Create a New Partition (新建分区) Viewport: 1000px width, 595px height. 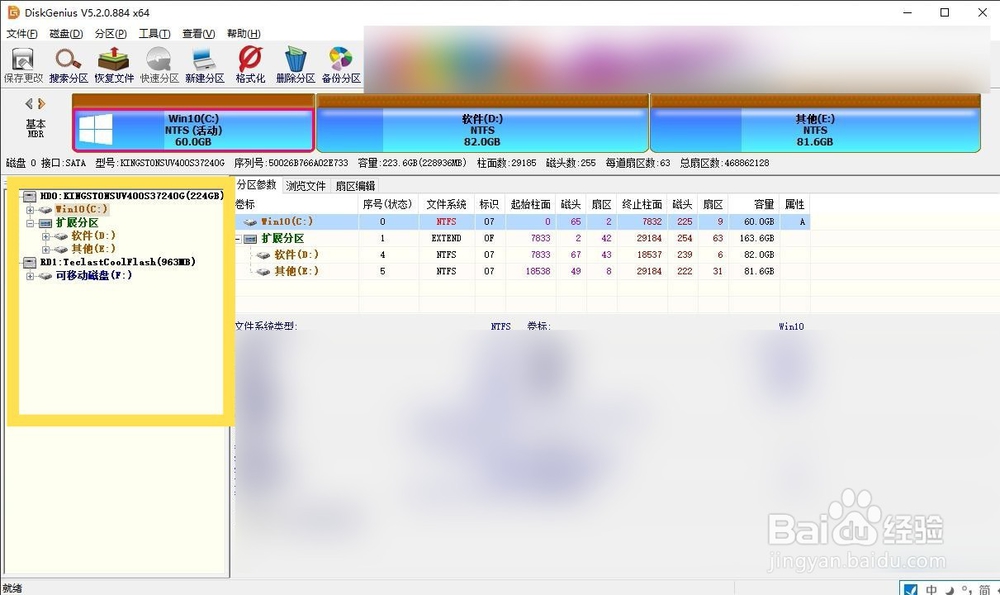pyautogui.click(x=205, y=66)
